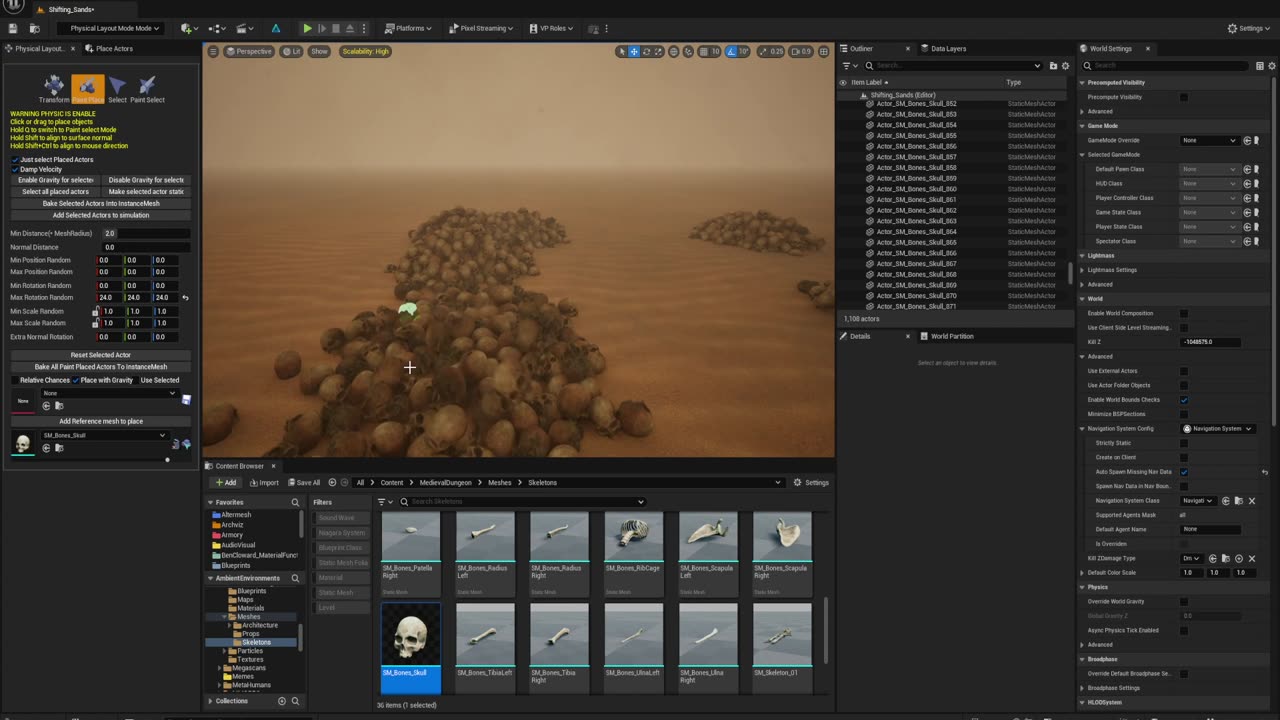Expand the Collections panel
Screen dimensions: 1280x720
(x=210, y=701)
